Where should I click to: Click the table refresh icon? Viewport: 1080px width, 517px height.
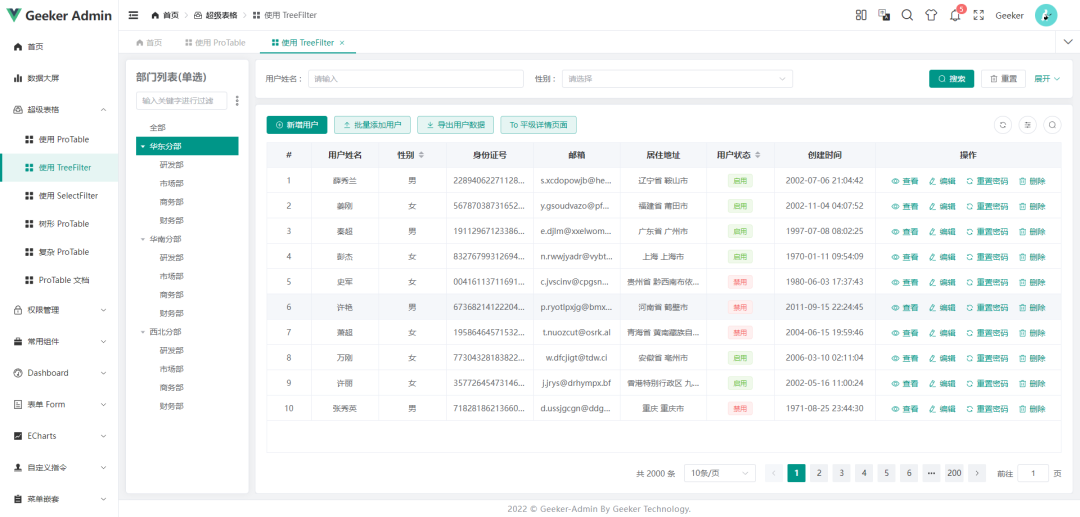click(x=1002, y=125)
